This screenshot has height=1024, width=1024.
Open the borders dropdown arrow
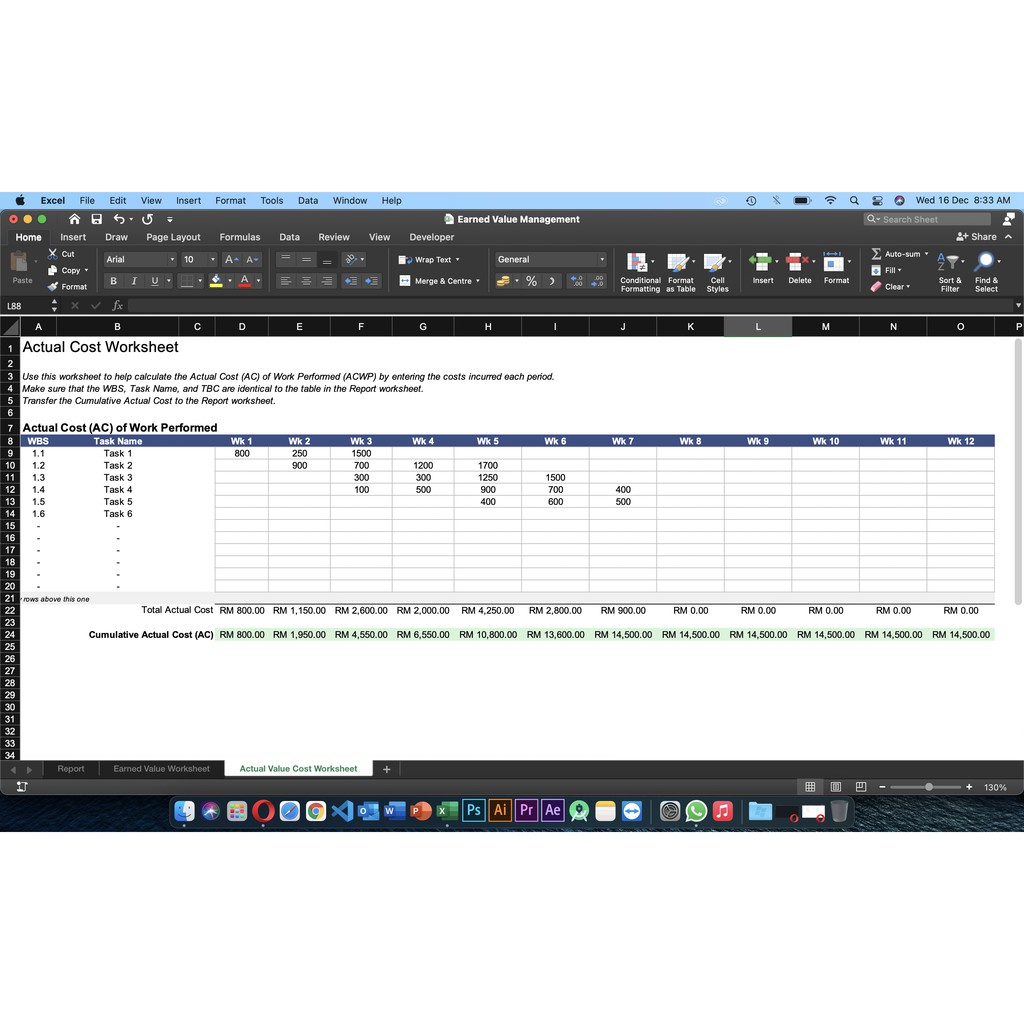pyautogui.click(x=200, y=281)
